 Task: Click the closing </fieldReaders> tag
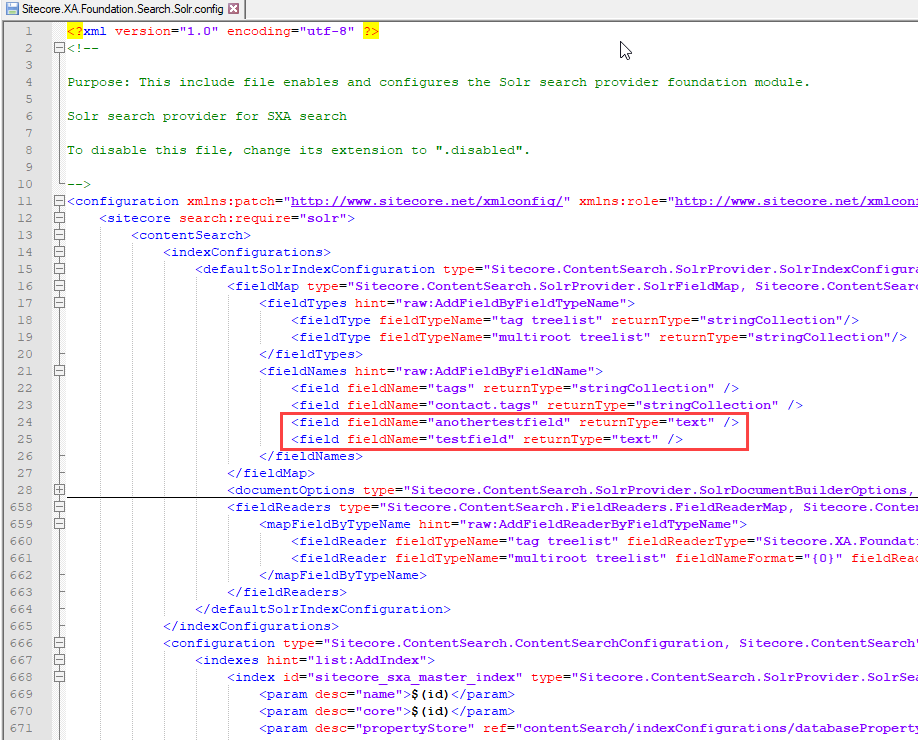coord(287,593)
